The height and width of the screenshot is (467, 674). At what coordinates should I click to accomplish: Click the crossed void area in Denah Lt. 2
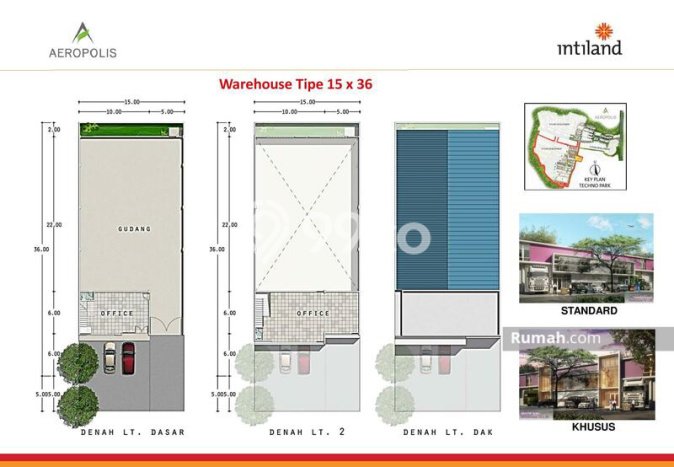[x=306, y=217]
